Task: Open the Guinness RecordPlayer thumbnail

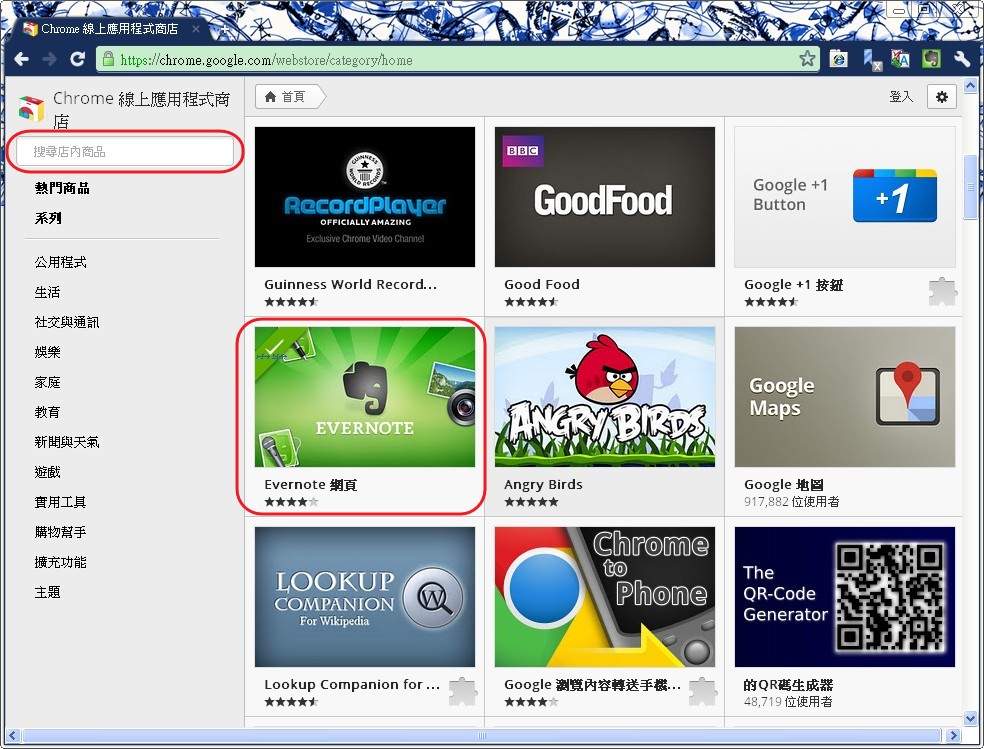Action: tap(365, 197)
